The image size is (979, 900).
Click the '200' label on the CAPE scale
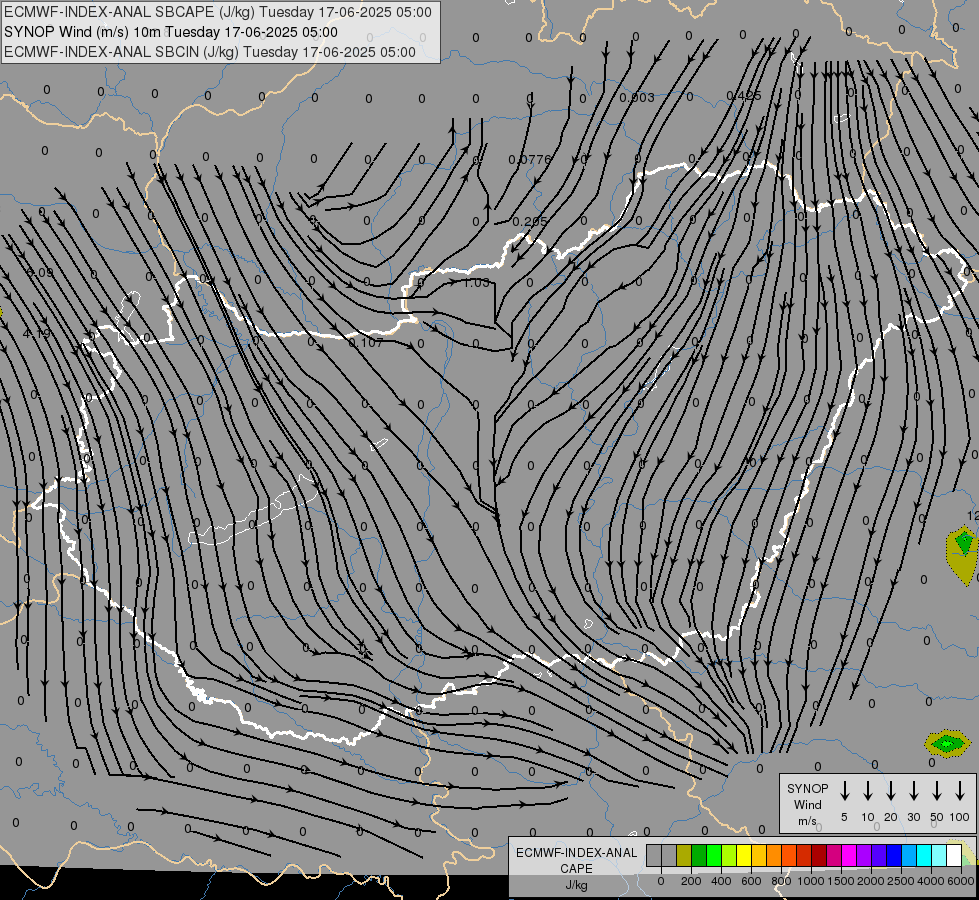coord(691,881)
